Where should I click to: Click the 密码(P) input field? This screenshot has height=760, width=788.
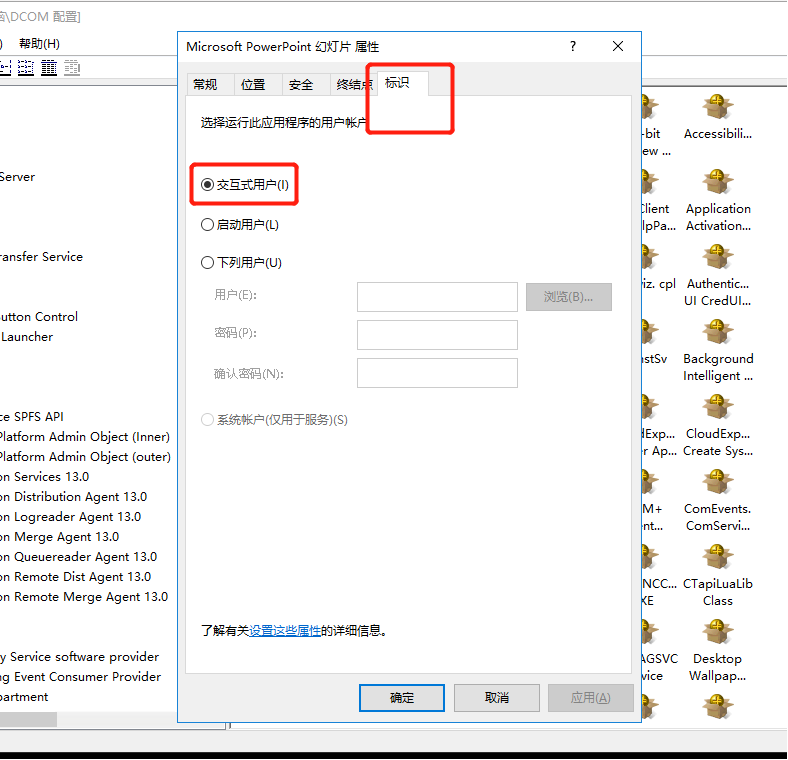(x=437, y=335)
